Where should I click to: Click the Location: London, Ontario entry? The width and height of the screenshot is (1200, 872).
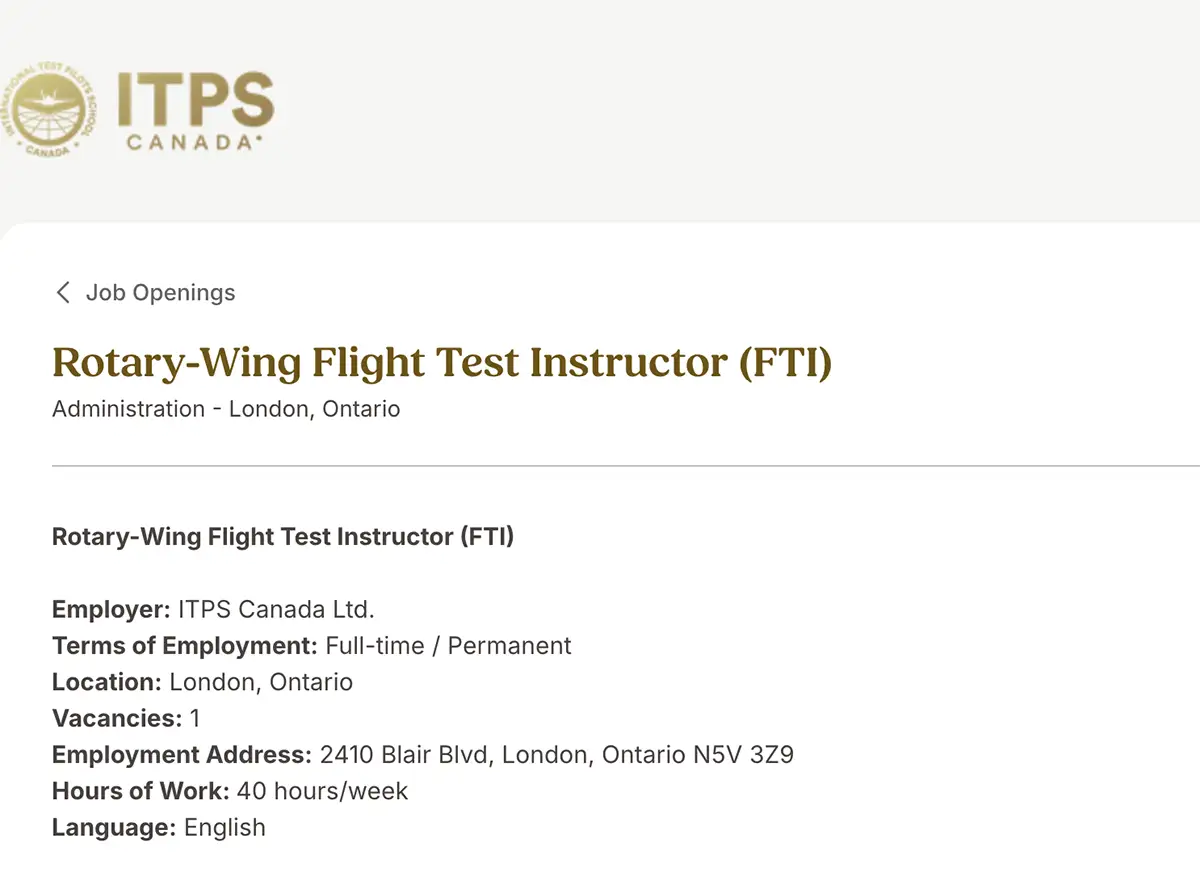(x=202, y=682)
